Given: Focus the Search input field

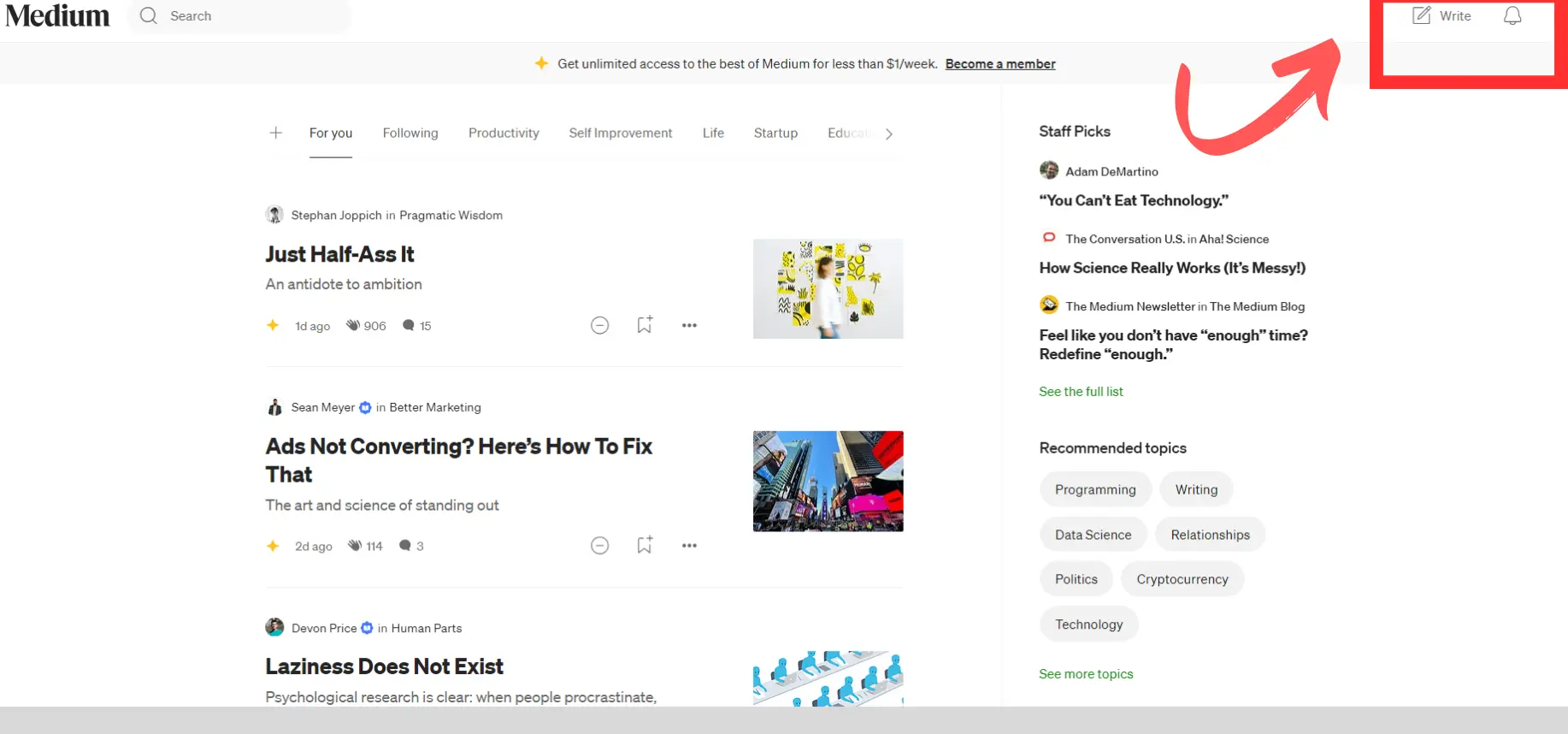Looking at the screenshot, I should tap(239, 15).
